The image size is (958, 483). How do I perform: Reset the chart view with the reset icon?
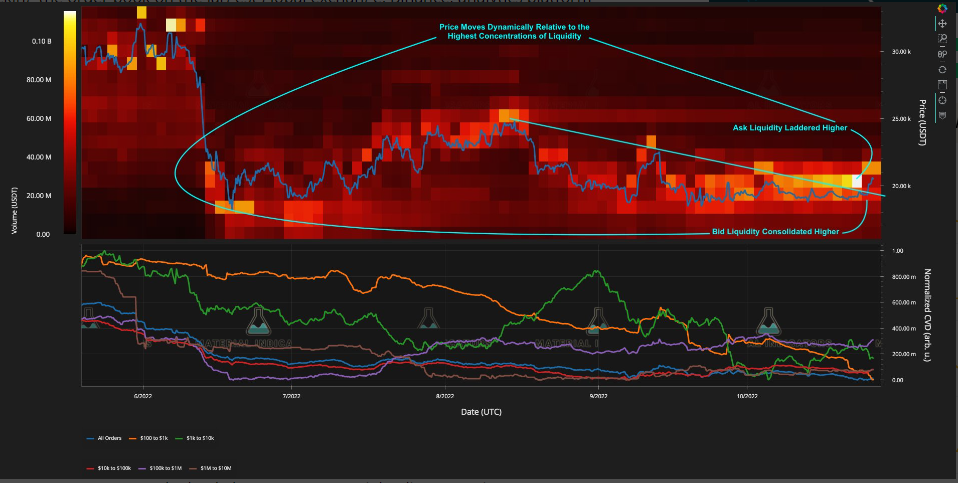pos(940,70)
